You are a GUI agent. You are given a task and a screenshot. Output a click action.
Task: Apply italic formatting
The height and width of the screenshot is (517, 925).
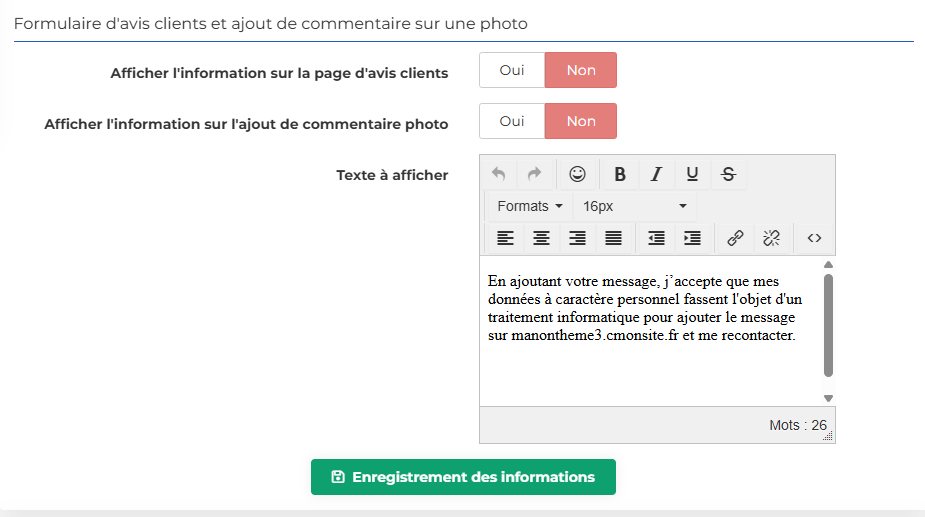656,174
